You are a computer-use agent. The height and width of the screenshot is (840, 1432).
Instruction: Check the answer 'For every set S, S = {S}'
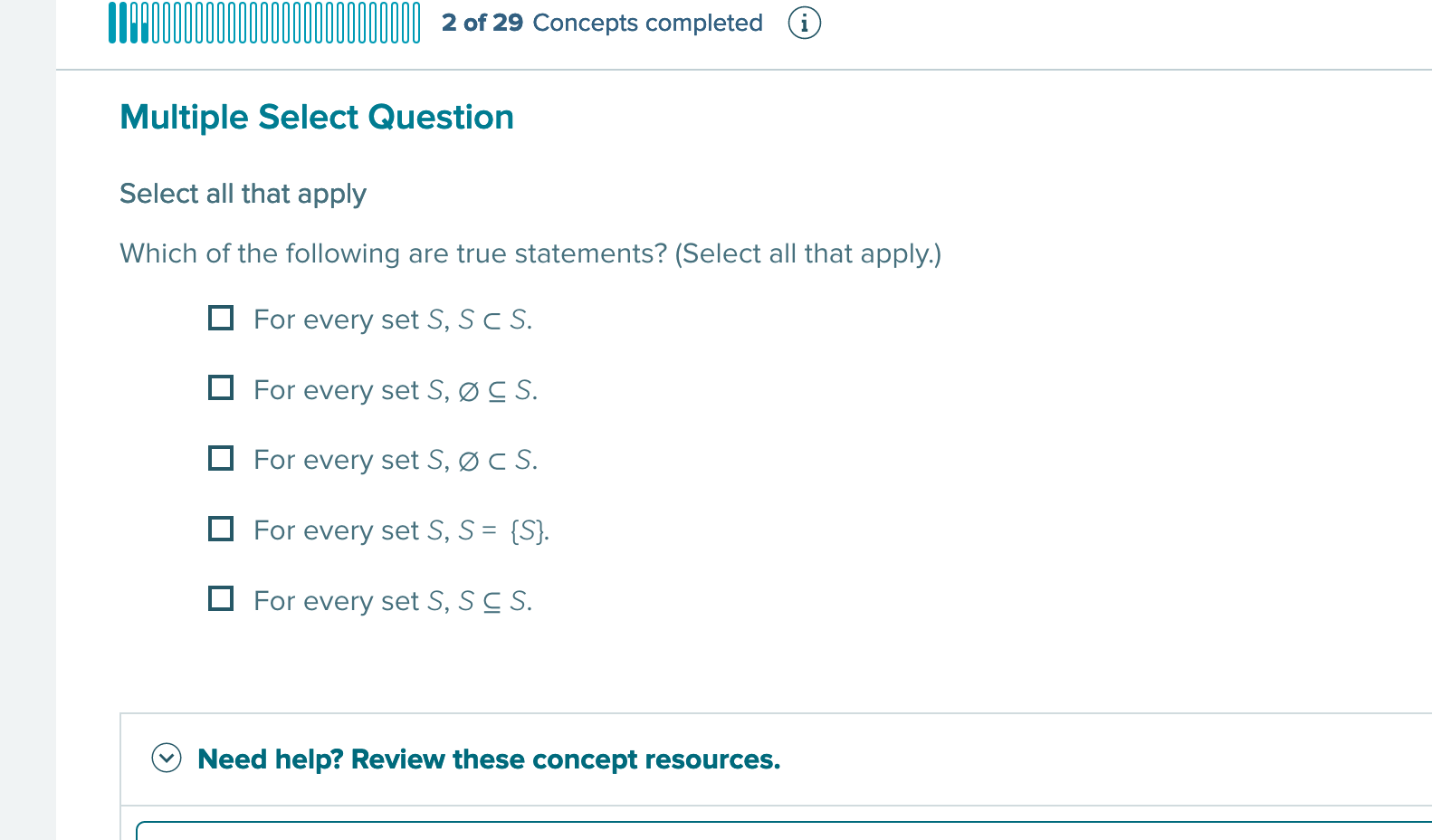click(x=221, y=529)
